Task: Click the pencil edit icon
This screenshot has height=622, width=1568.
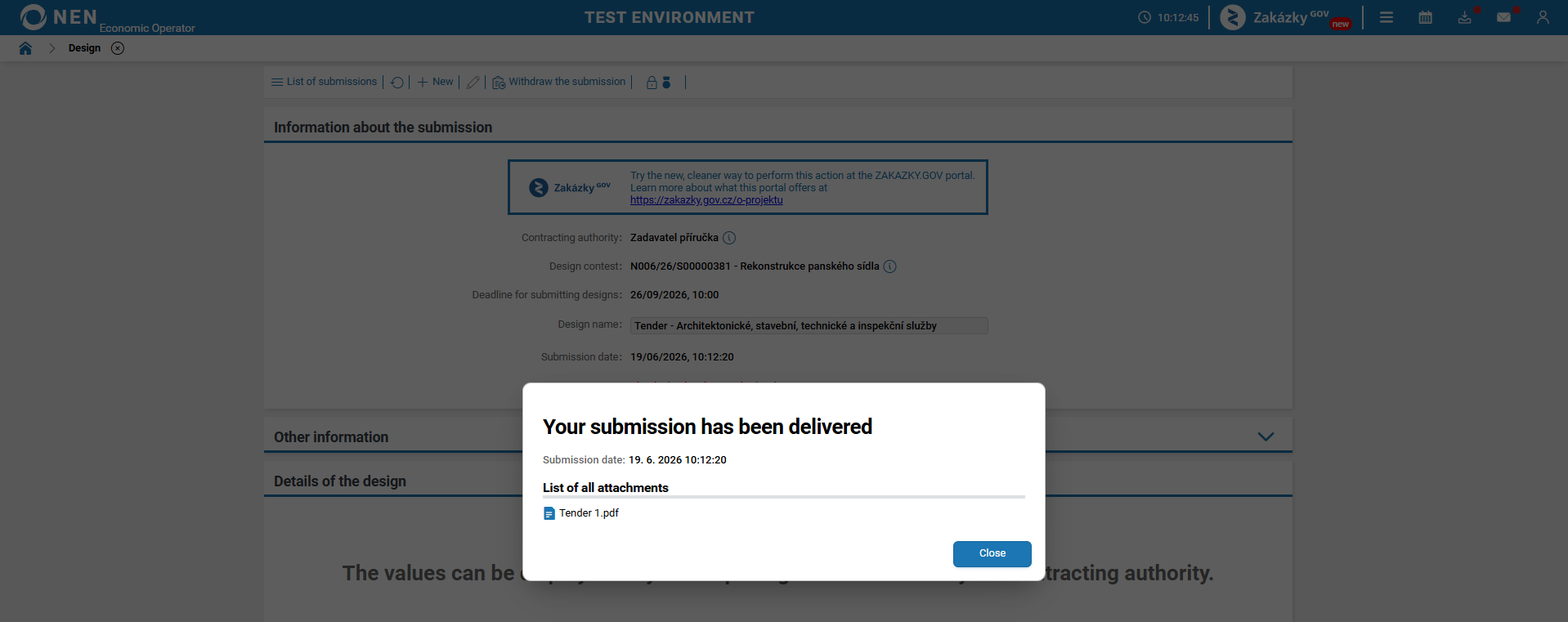Action: coord(473,83)
